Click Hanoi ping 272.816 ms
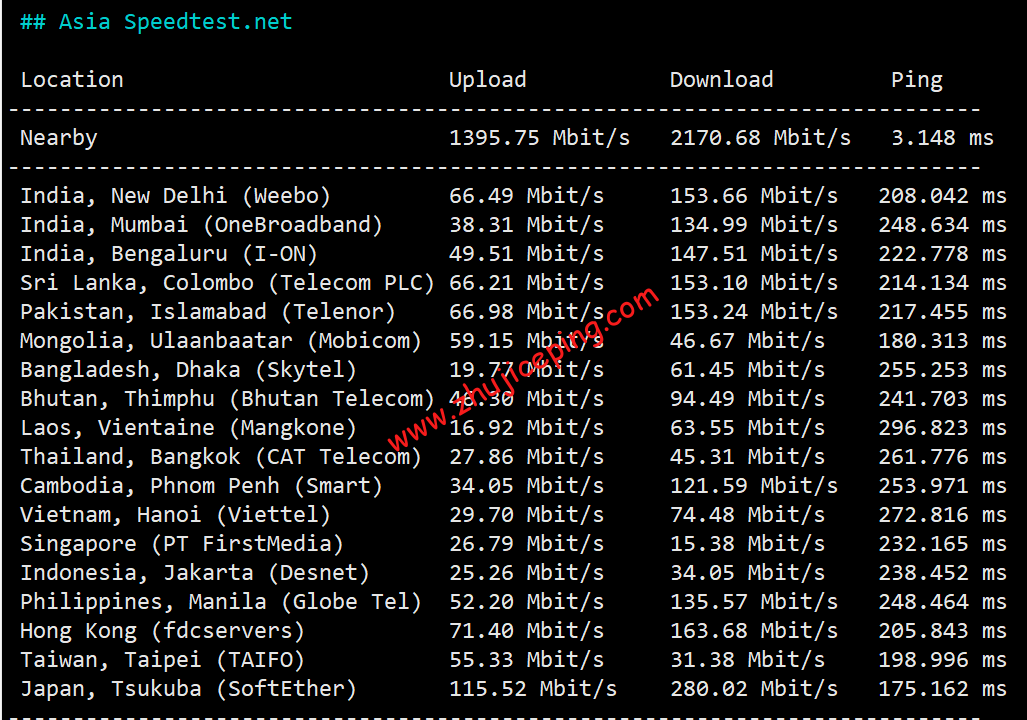1027x720 pixels. pos(943,515)
